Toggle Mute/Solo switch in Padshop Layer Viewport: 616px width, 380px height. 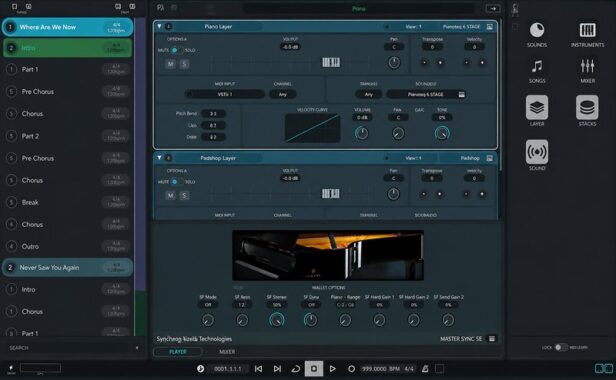177,182
